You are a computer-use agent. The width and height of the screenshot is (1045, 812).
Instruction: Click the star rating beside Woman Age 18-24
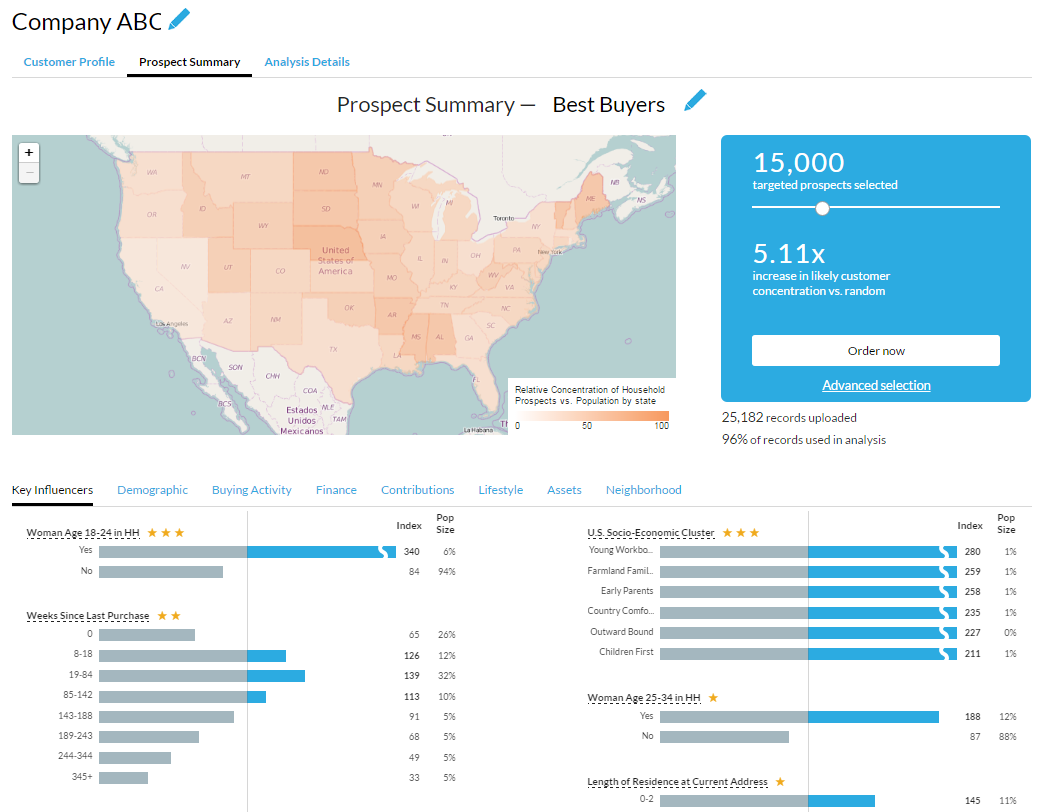click(x=165, y=533)
